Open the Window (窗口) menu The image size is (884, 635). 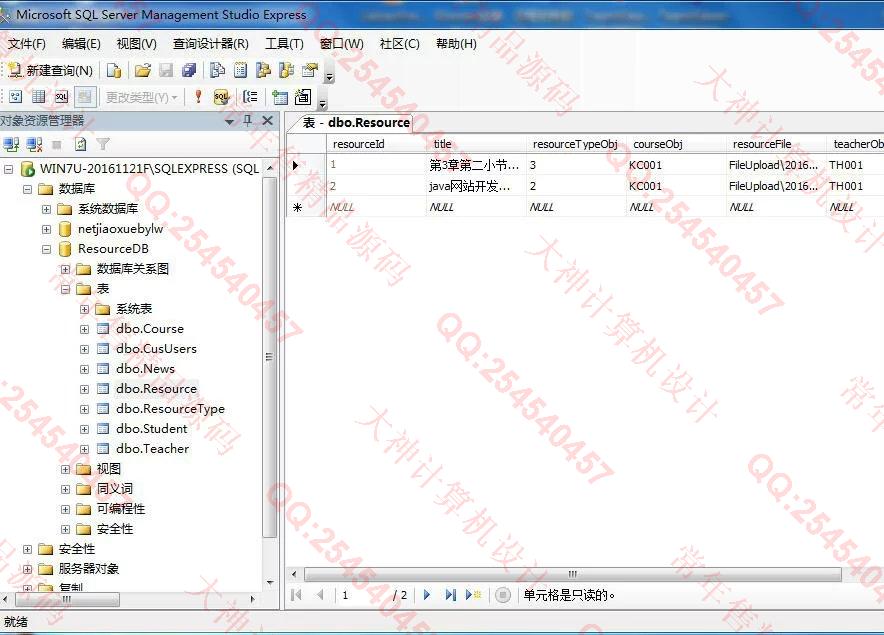tap(341, 43)
